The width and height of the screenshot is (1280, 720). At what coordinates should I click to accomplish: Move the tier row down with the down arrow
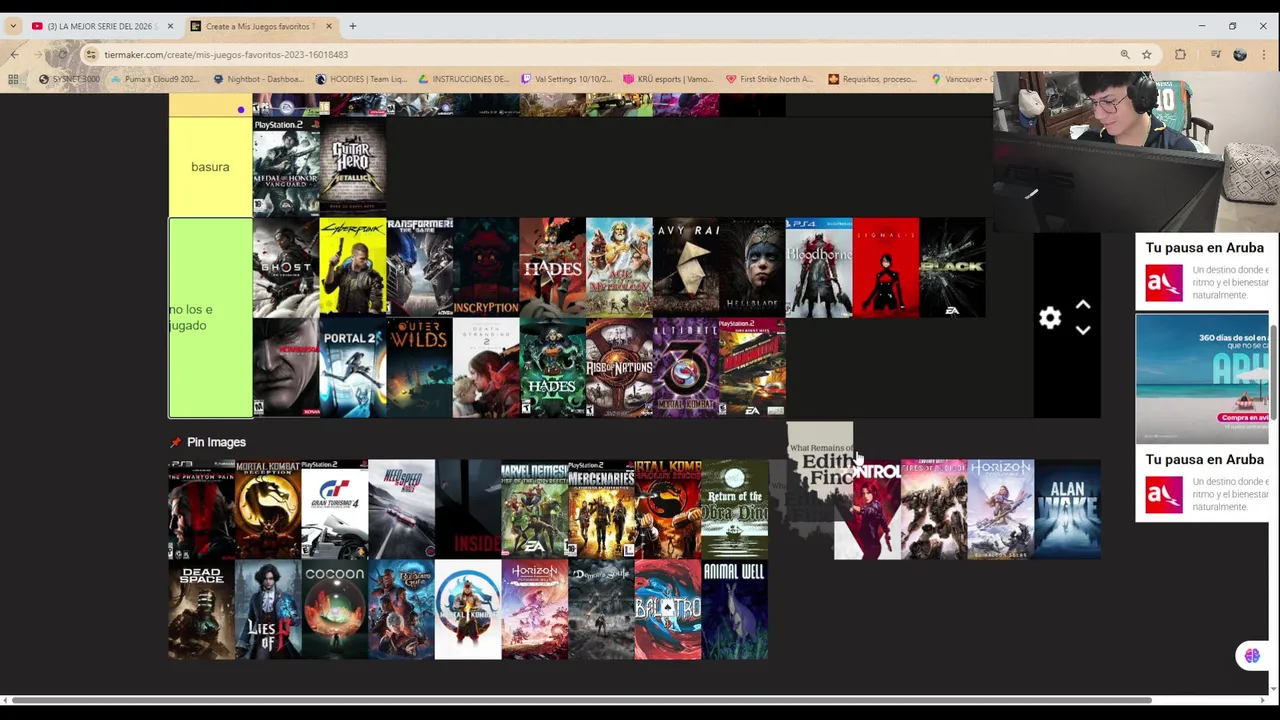1083,330
